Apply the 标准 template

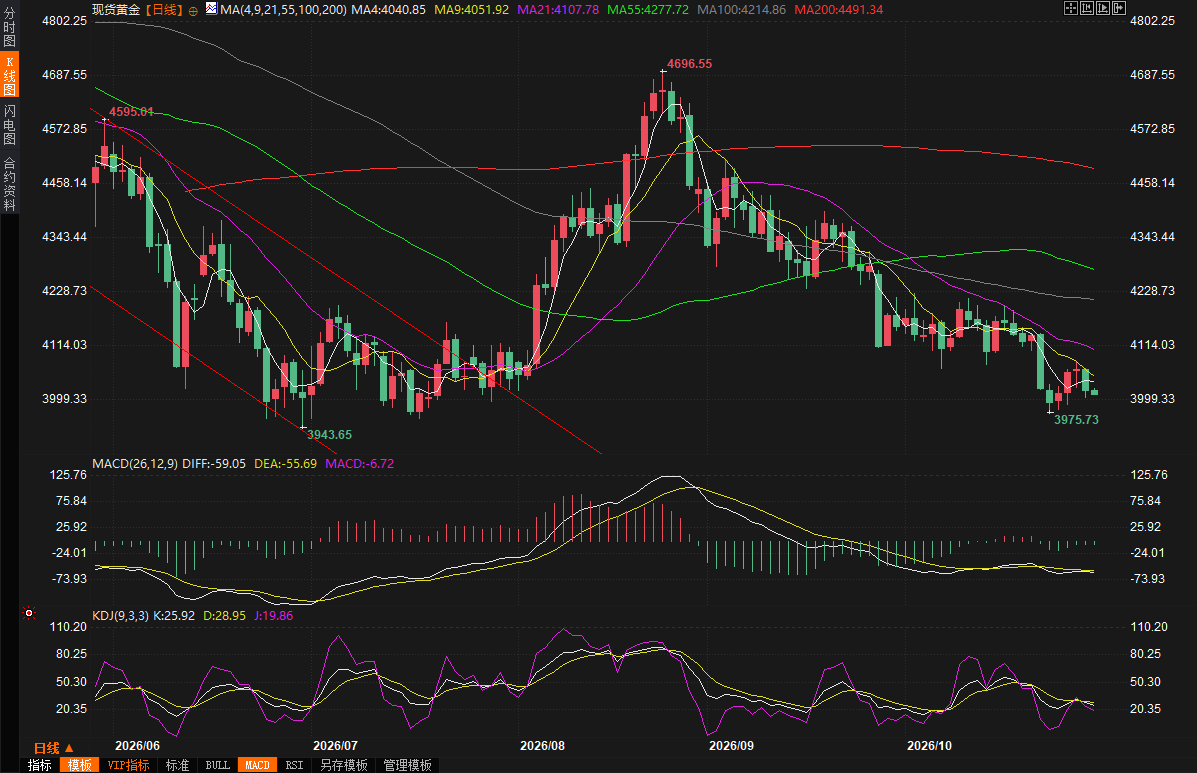click(177, 765)
